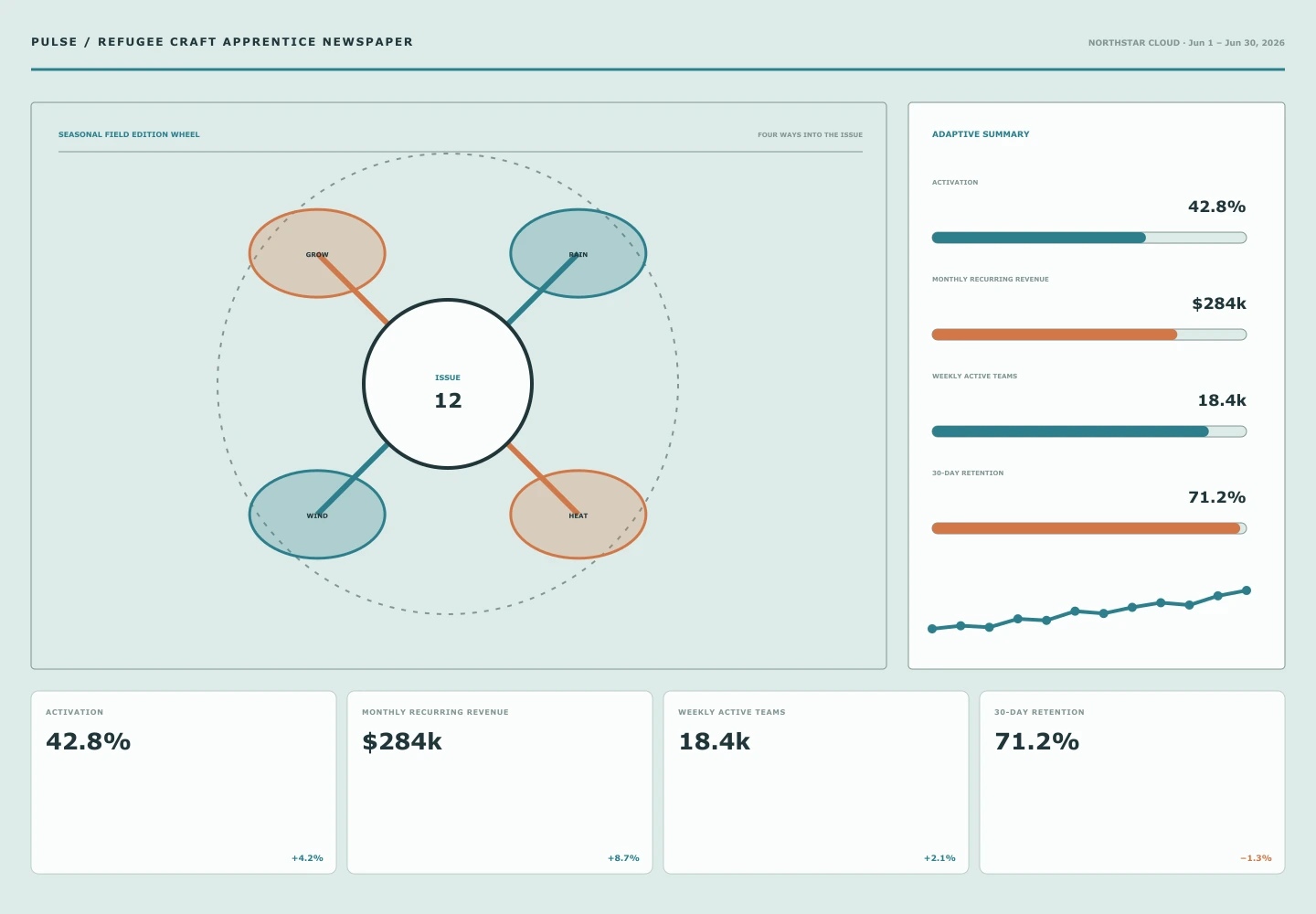The width and height of the screenshot is (1316, 914).
Task: Open the 18.4k Weekly Active Teams card
Action: coord(816,782)
